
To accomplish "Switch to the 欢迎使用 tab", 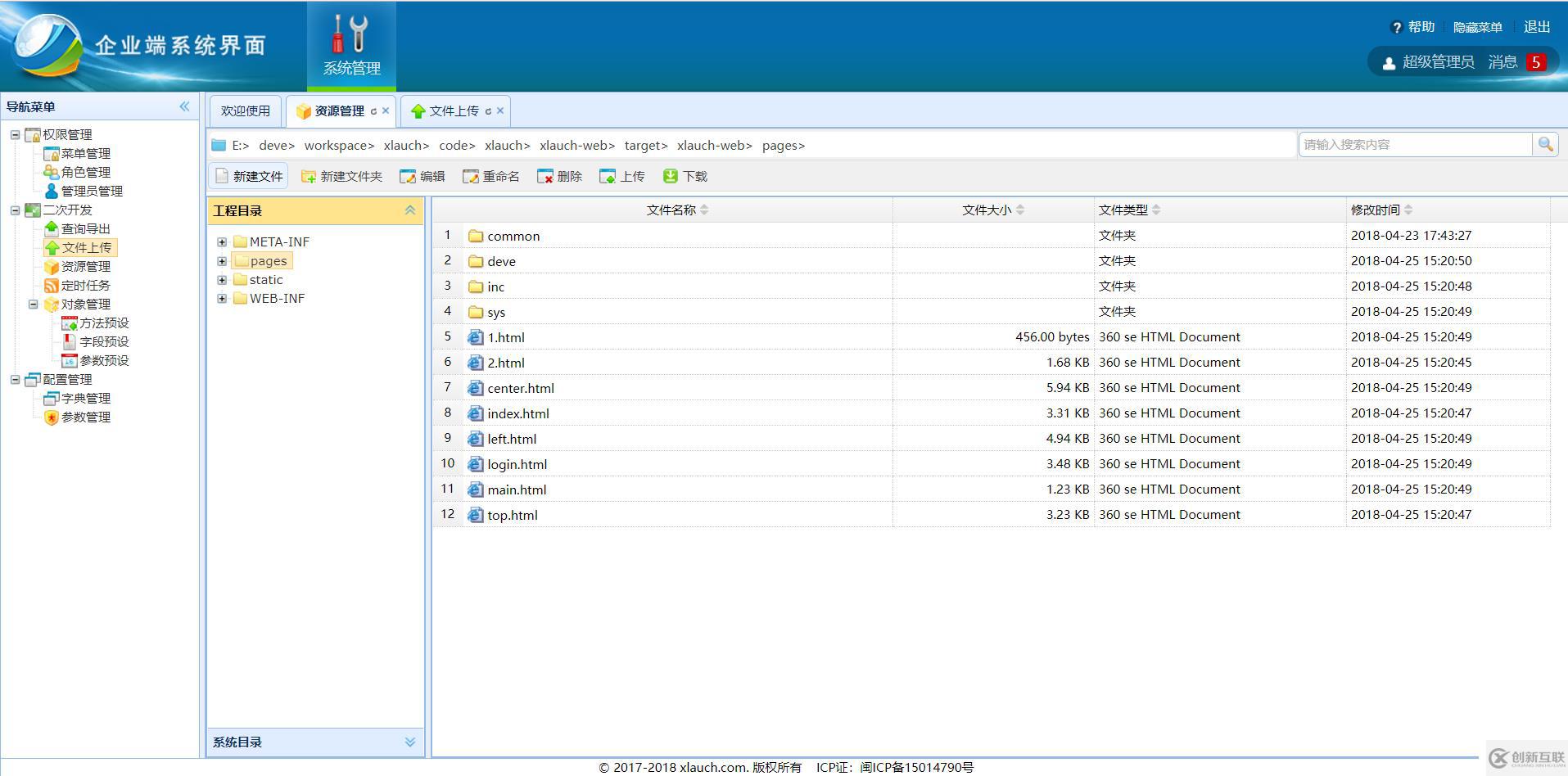I will click(244, 111).
